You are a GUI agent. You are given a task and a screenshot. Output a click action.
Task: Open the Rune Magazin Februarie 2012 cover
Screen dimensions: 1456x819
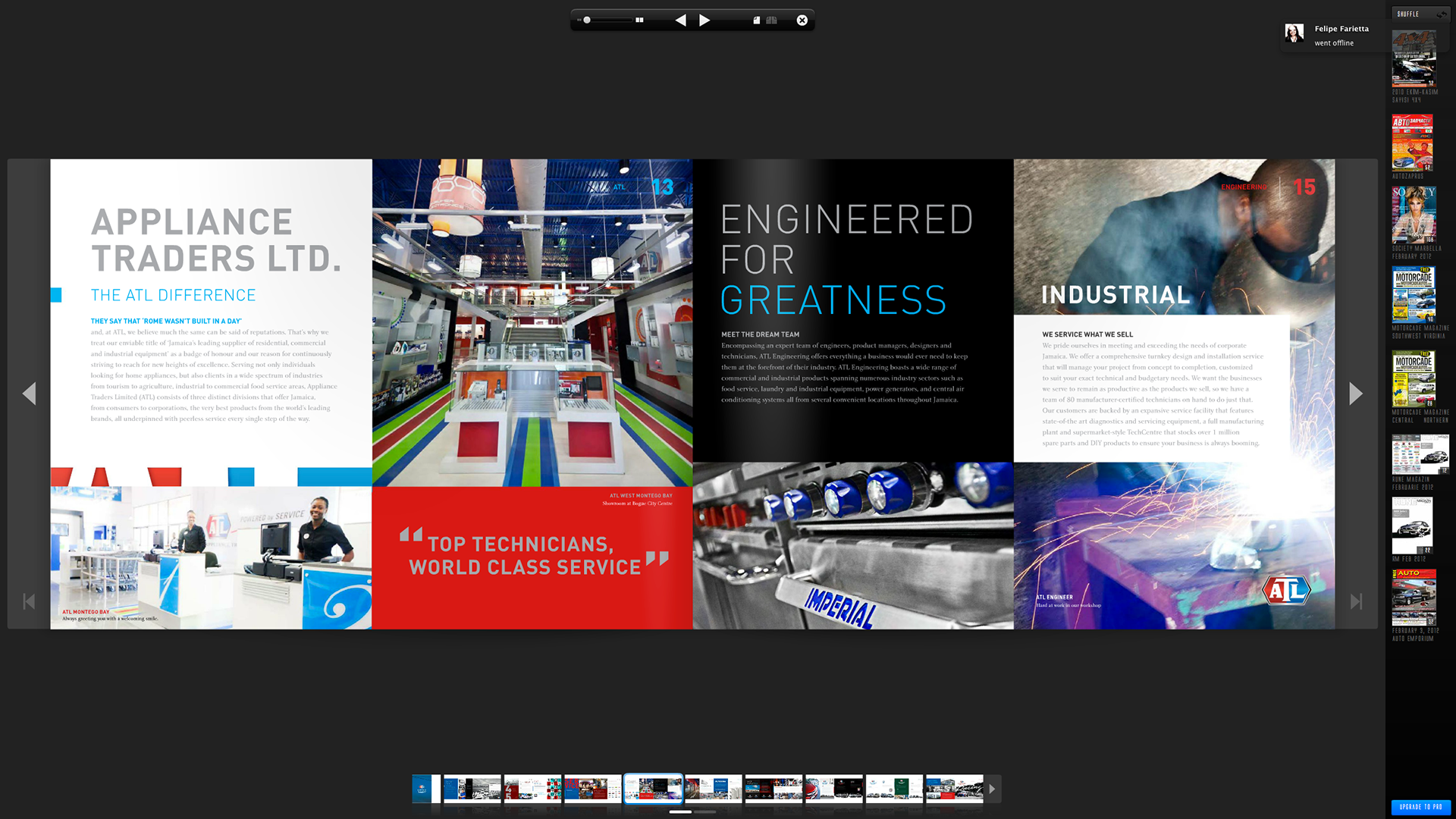tap(1420, 454)
